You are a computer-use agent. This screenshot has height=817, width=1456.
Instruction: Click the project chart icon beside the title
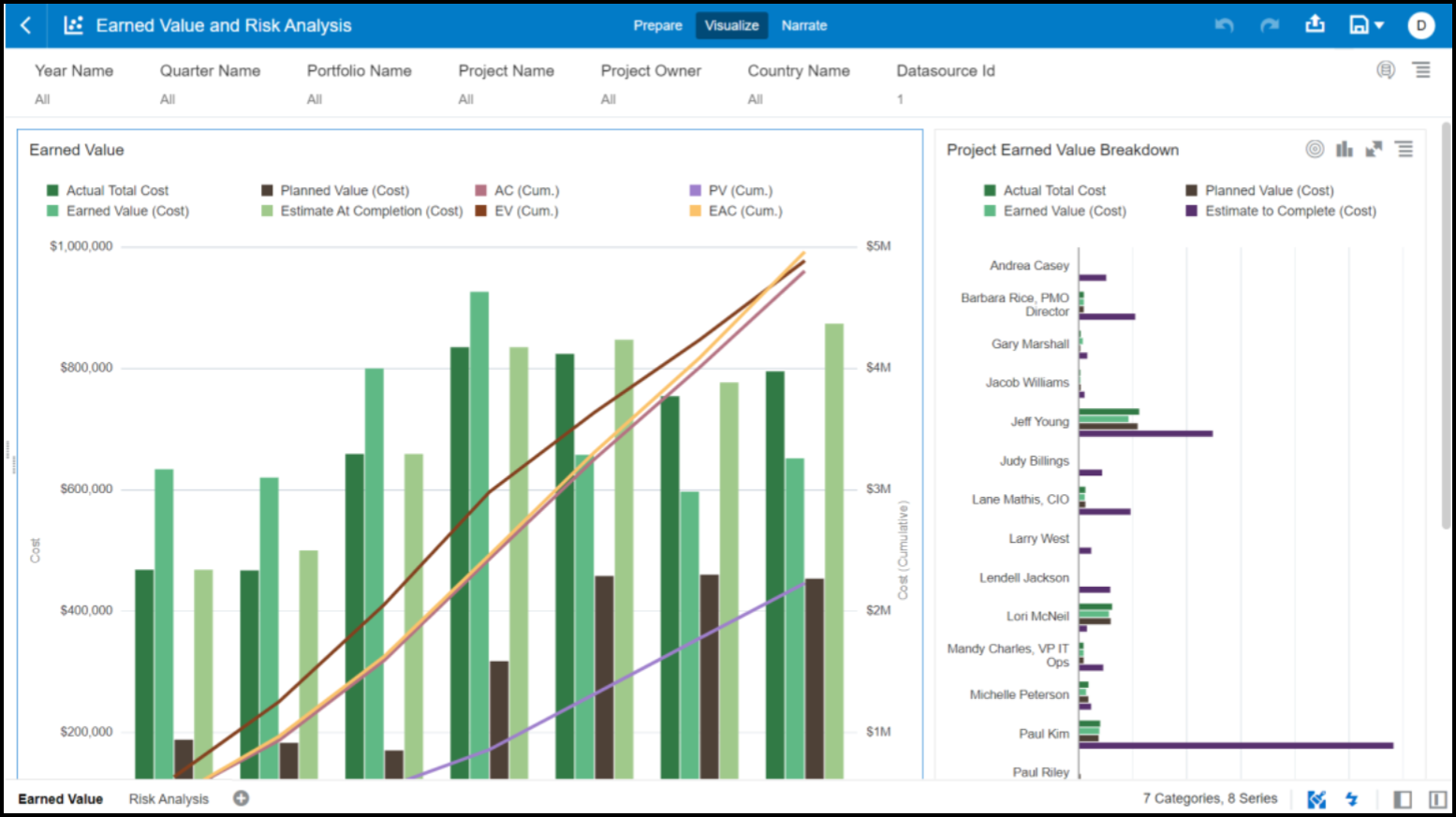pos(73,25)
